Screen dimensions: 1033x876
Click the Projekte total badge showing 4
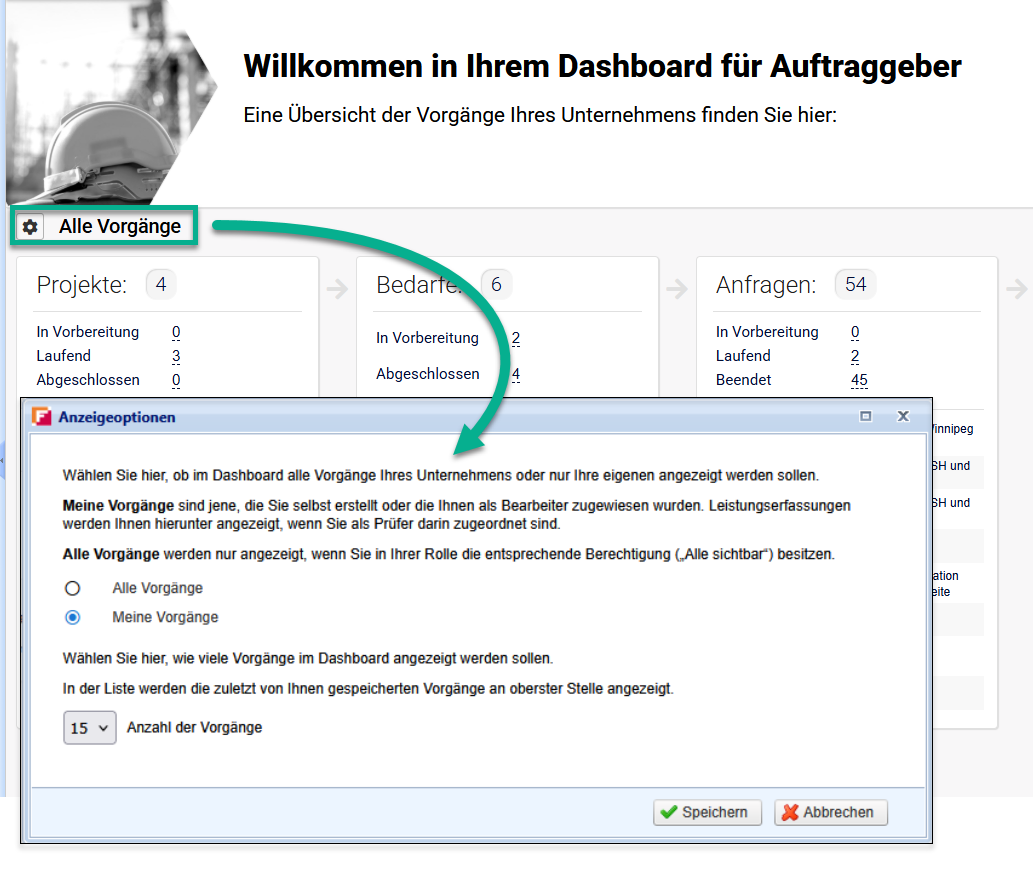pos(160,285)
